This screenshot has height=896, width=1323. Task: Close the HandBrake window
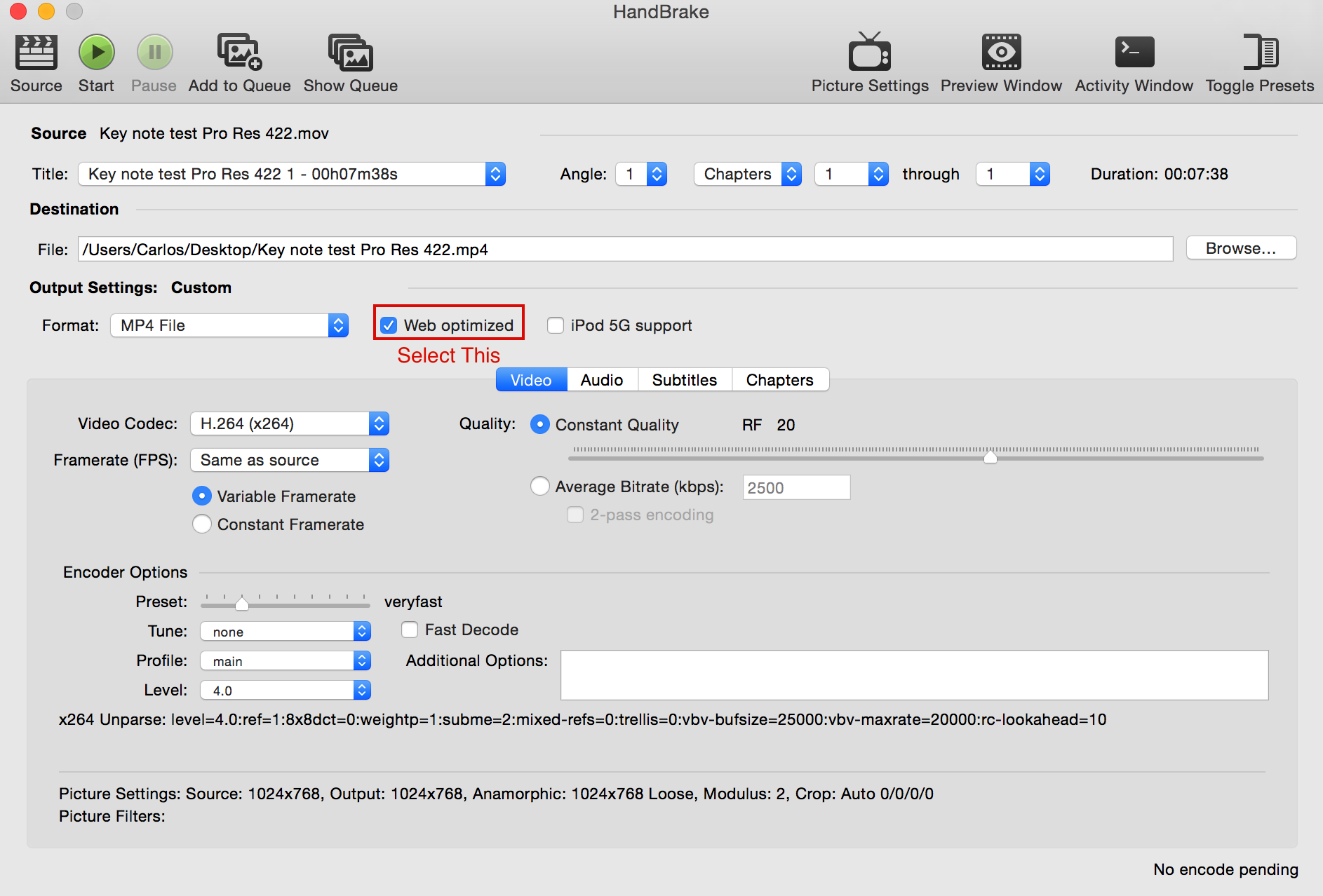coord(18,11)
